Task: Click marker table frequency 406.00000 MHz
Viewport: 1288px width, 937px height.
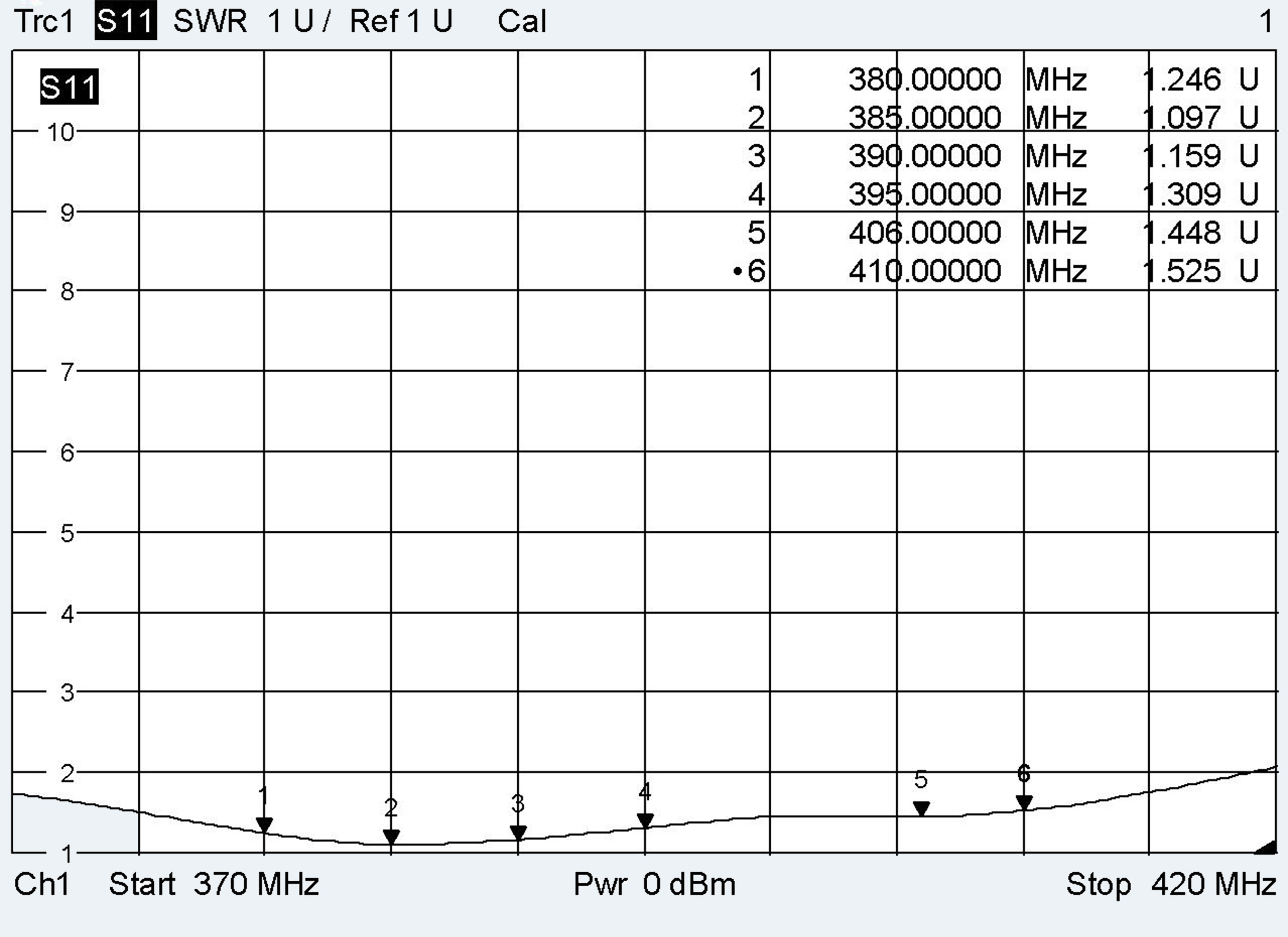Action: tap(968, 232)
